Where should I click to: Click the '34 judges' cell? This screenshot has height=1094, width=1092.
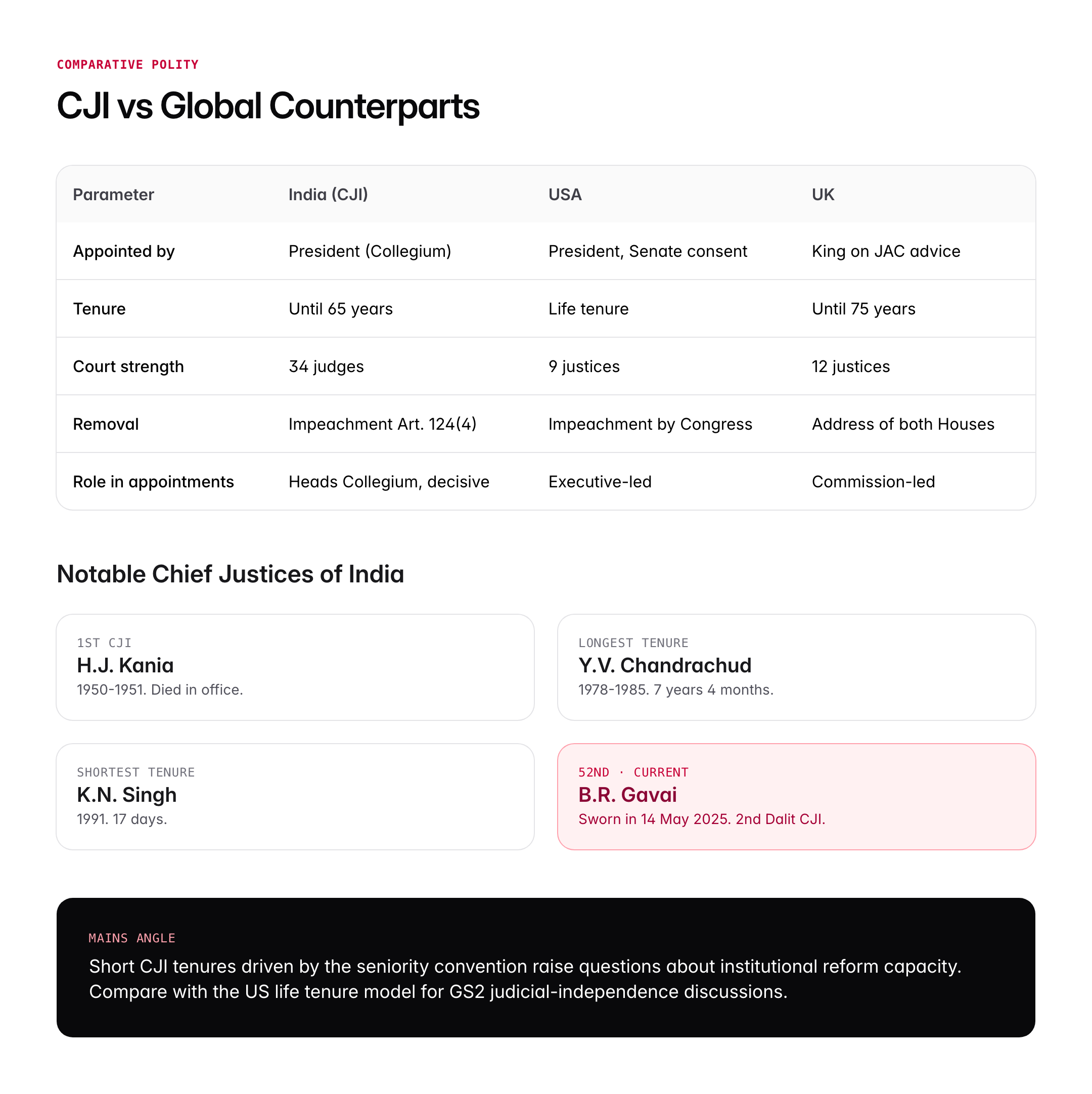click(326, 367)
